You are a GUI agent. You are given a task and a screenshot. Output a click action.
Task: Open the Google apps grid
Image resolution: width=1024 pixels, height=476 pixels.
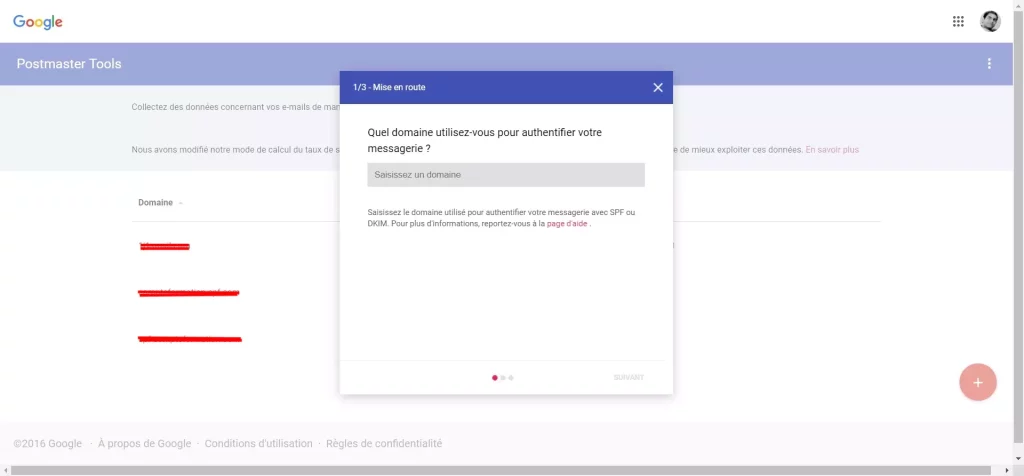point(958,22)
